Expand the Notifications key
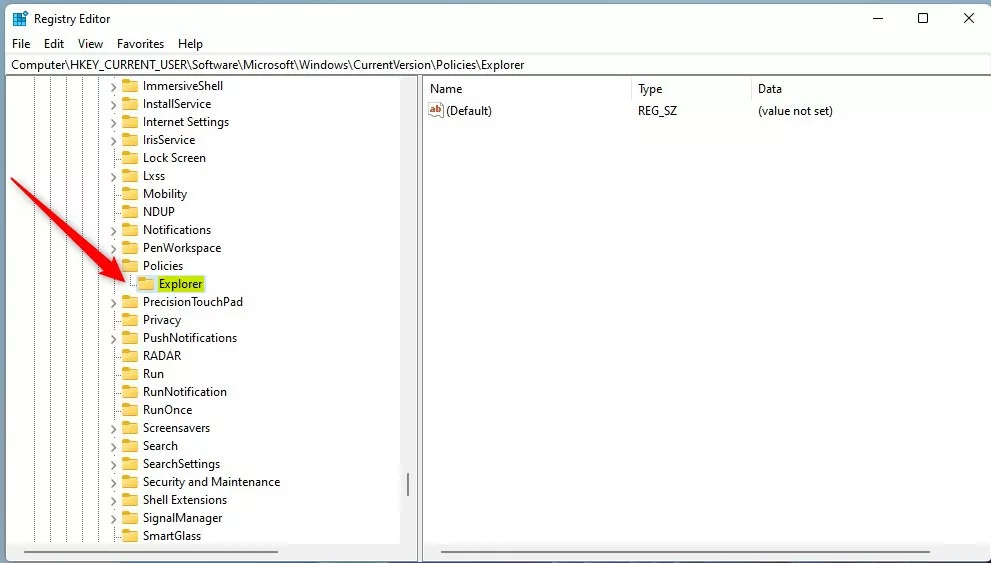Image resolution: width=991 pixels, height=563 pixels. [x=113, y=231]
